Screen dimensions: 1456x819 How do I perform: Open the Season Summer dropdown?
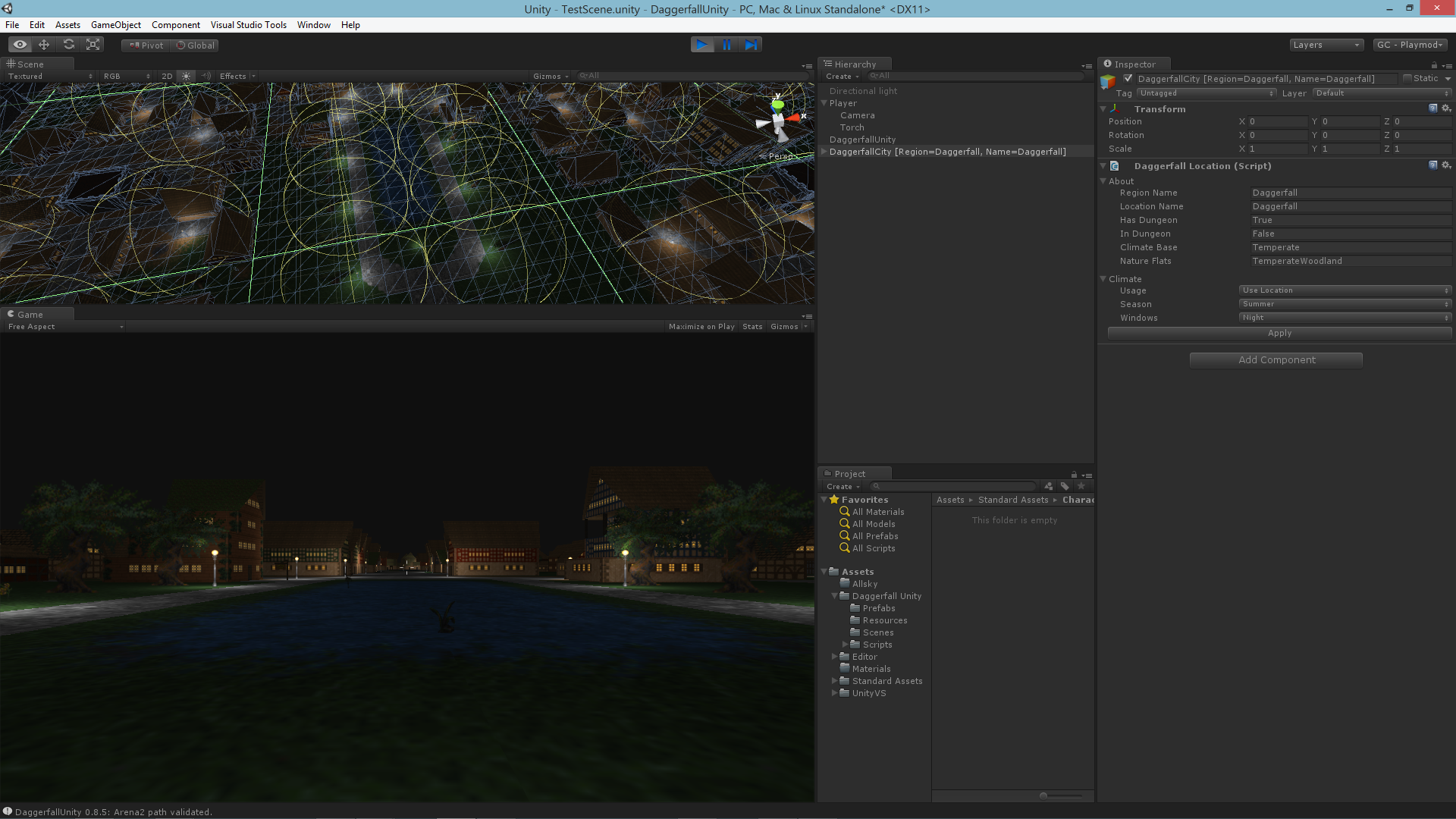[x=1345, y=304]
